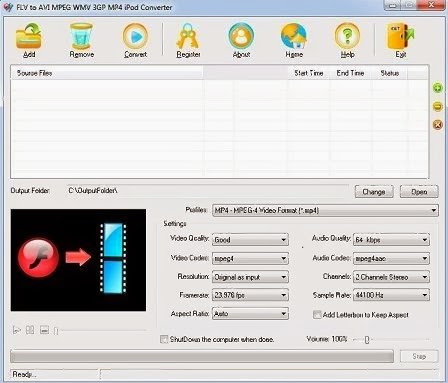This screenshot has height=383, width=448.
Task: Enable Add Letterbox to Keep Aspect
Action: point(317,314)
